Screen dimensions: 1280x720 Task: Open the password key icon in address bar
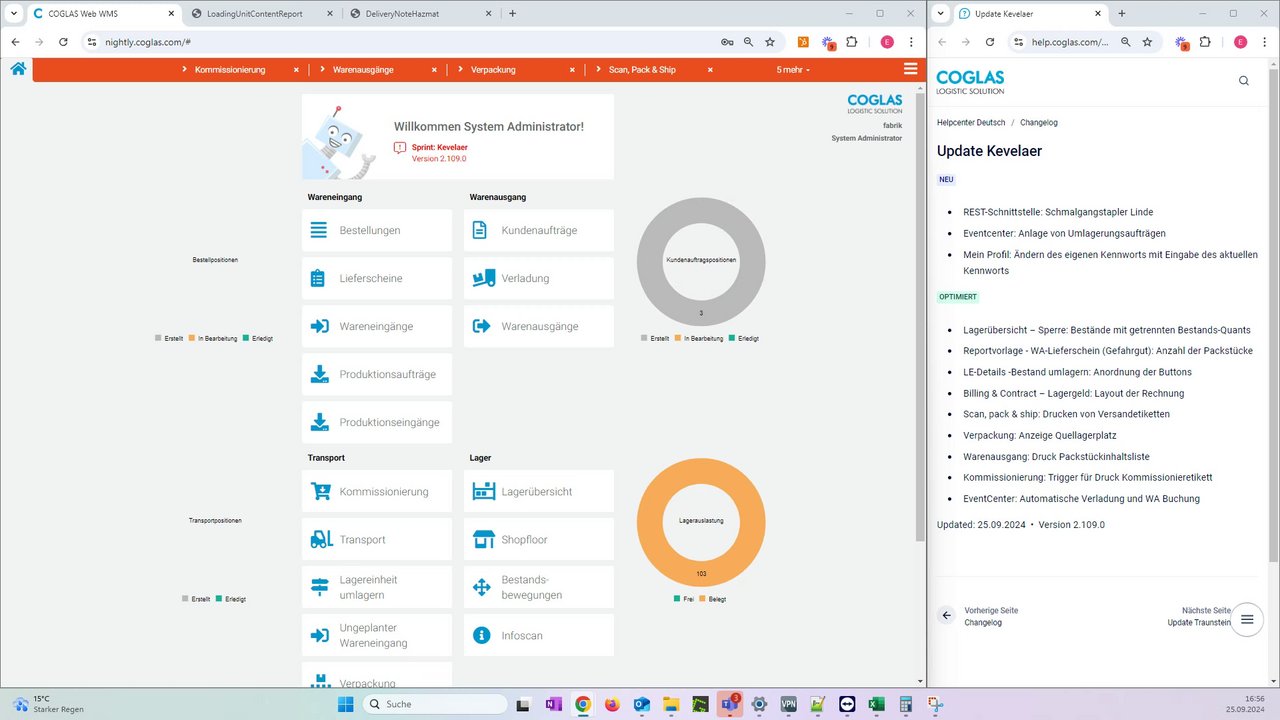(x=727, y=42)
